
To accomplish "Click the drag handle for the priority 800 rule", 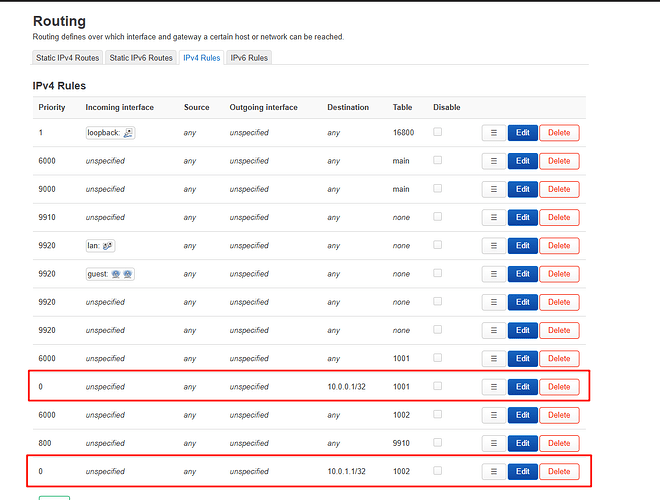I will click(493, 443).
